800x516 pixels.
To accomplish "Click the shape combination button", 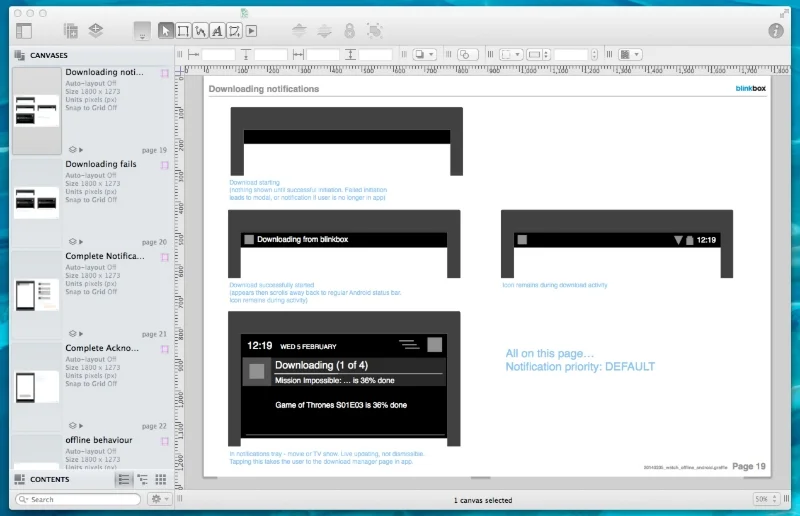I will (x=467, y=55).
